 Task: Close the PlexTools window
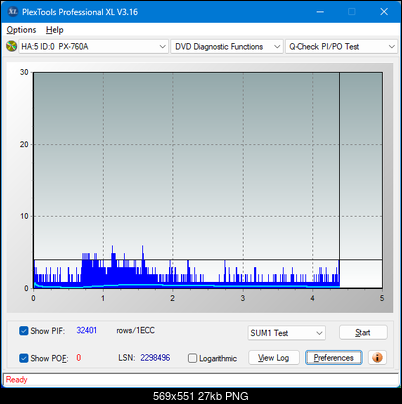click(384, 12)
